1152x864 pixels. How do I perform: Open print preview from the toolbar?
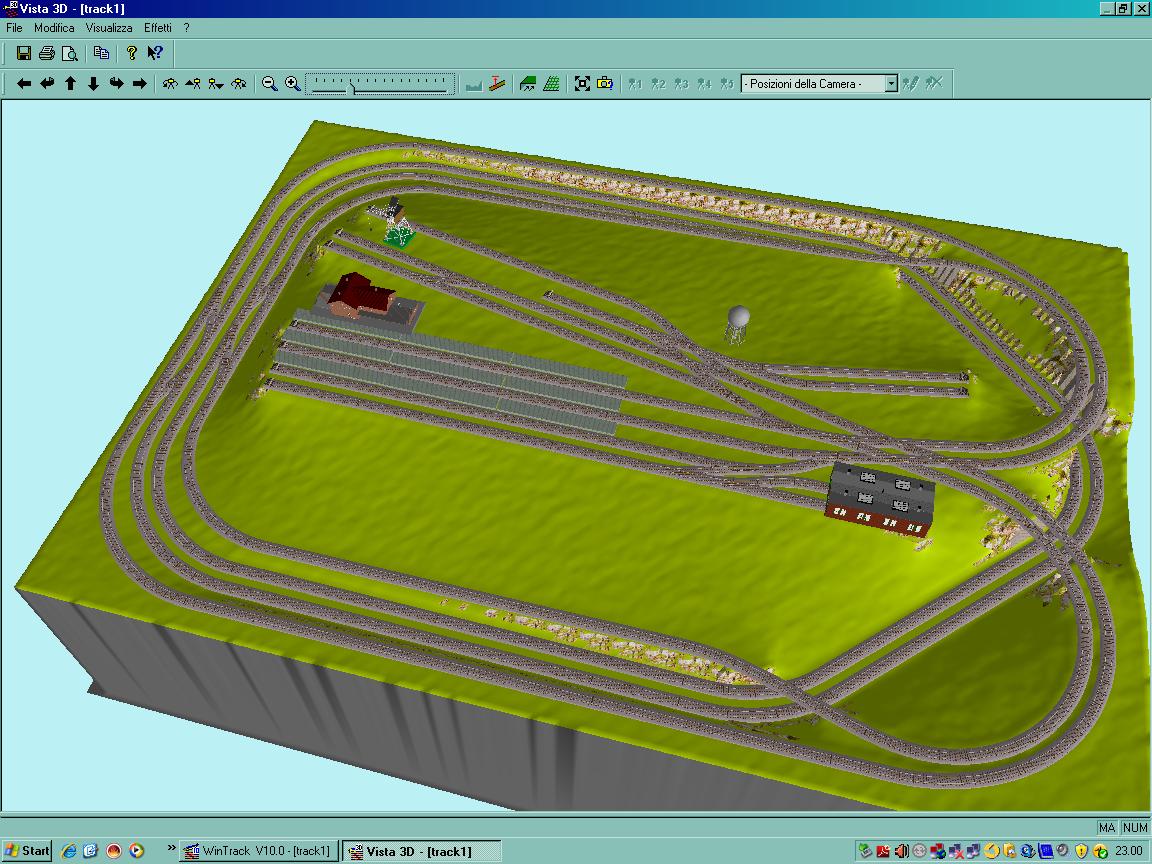click(x=70, y=53)
